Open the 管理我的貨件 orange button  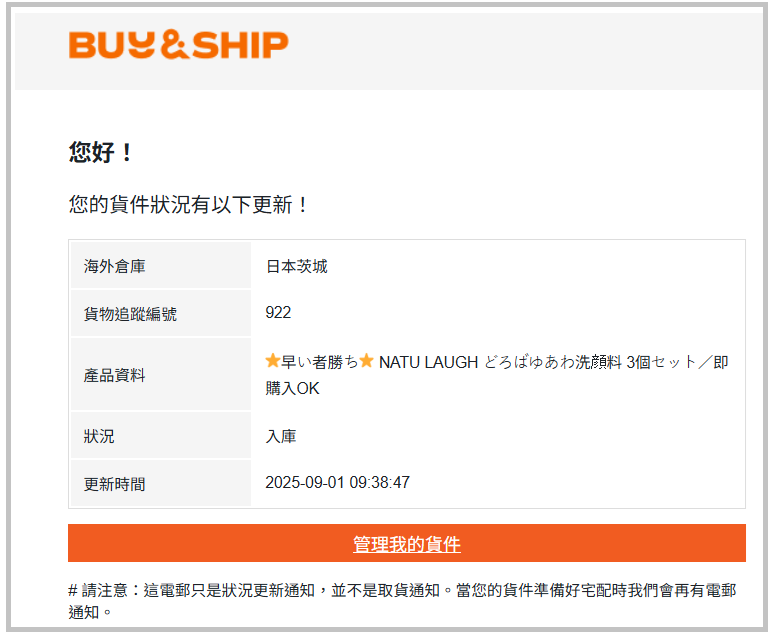[x=406, y=544]
